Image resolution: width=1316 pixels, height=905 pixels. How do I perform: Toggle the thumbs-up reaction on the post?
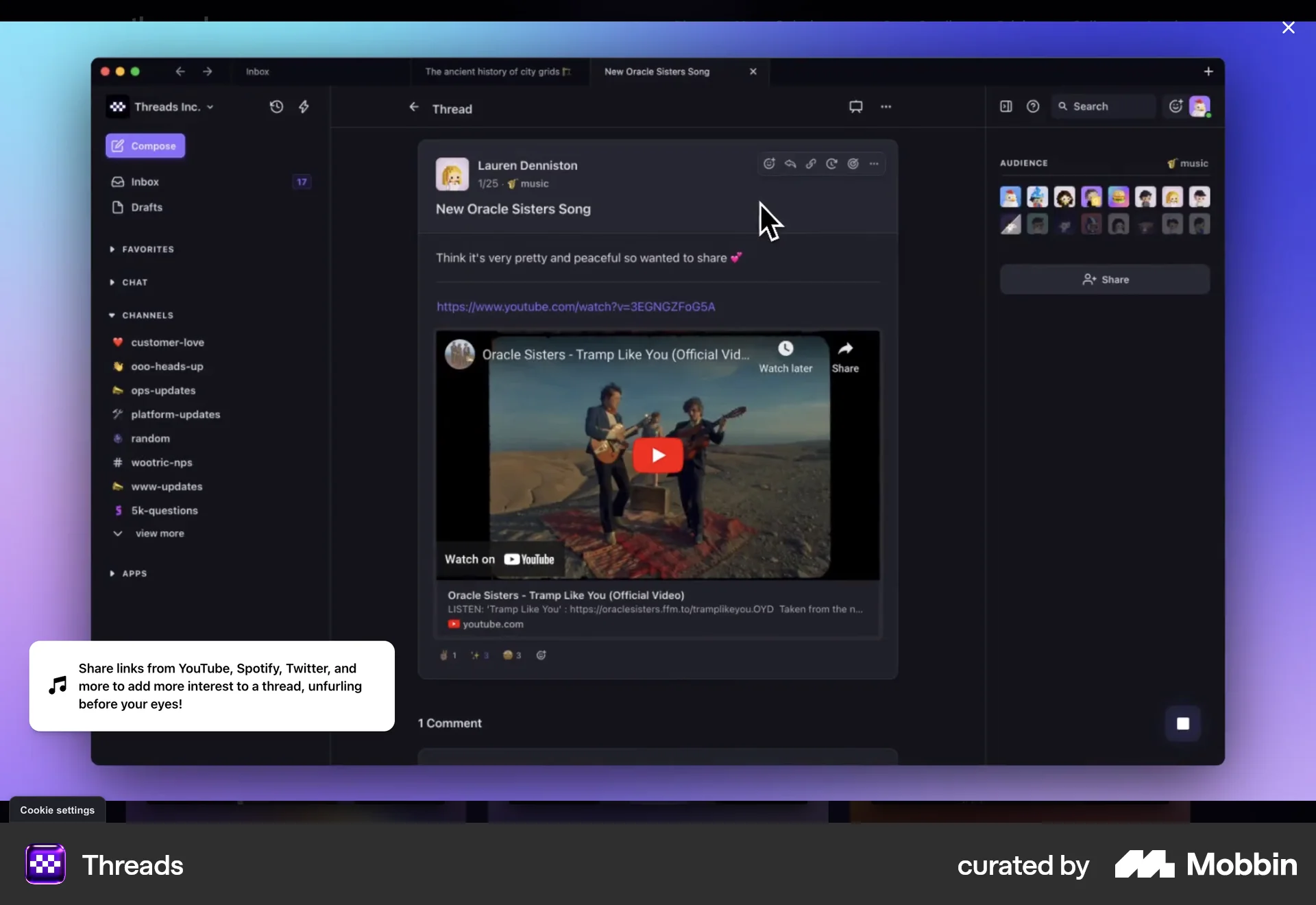447,655
